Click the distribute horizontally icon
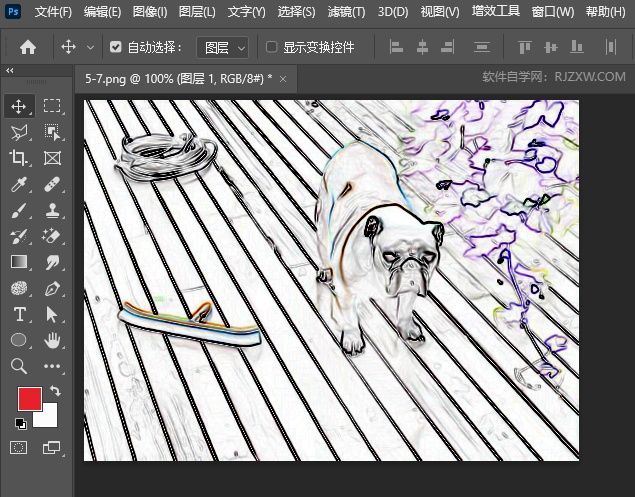Screen dimensions: 635x497 611,47
